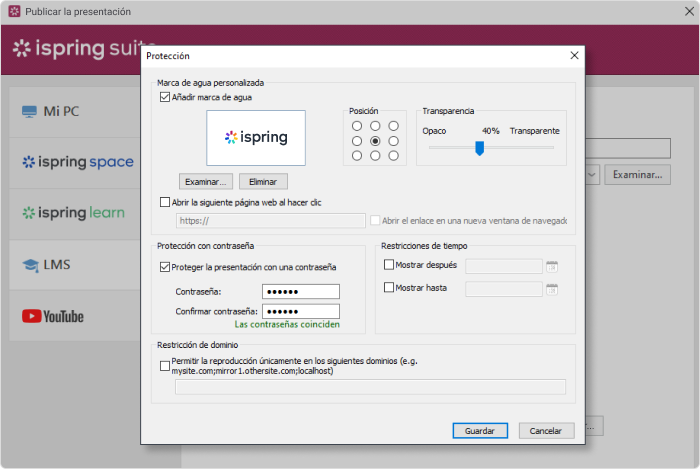Switch to iSpring Space tab
The image size is (700, 469).
tap(75, 162)
